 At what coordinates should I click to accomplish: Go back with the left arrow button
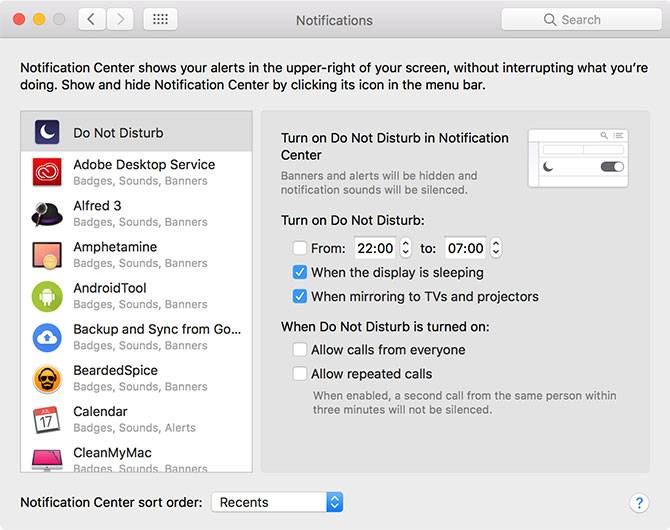click(91, 19)
